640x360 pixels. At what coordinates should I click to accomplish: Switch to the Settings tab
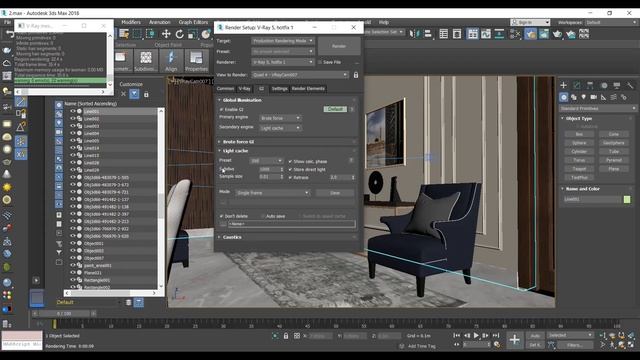pos(280,89)
